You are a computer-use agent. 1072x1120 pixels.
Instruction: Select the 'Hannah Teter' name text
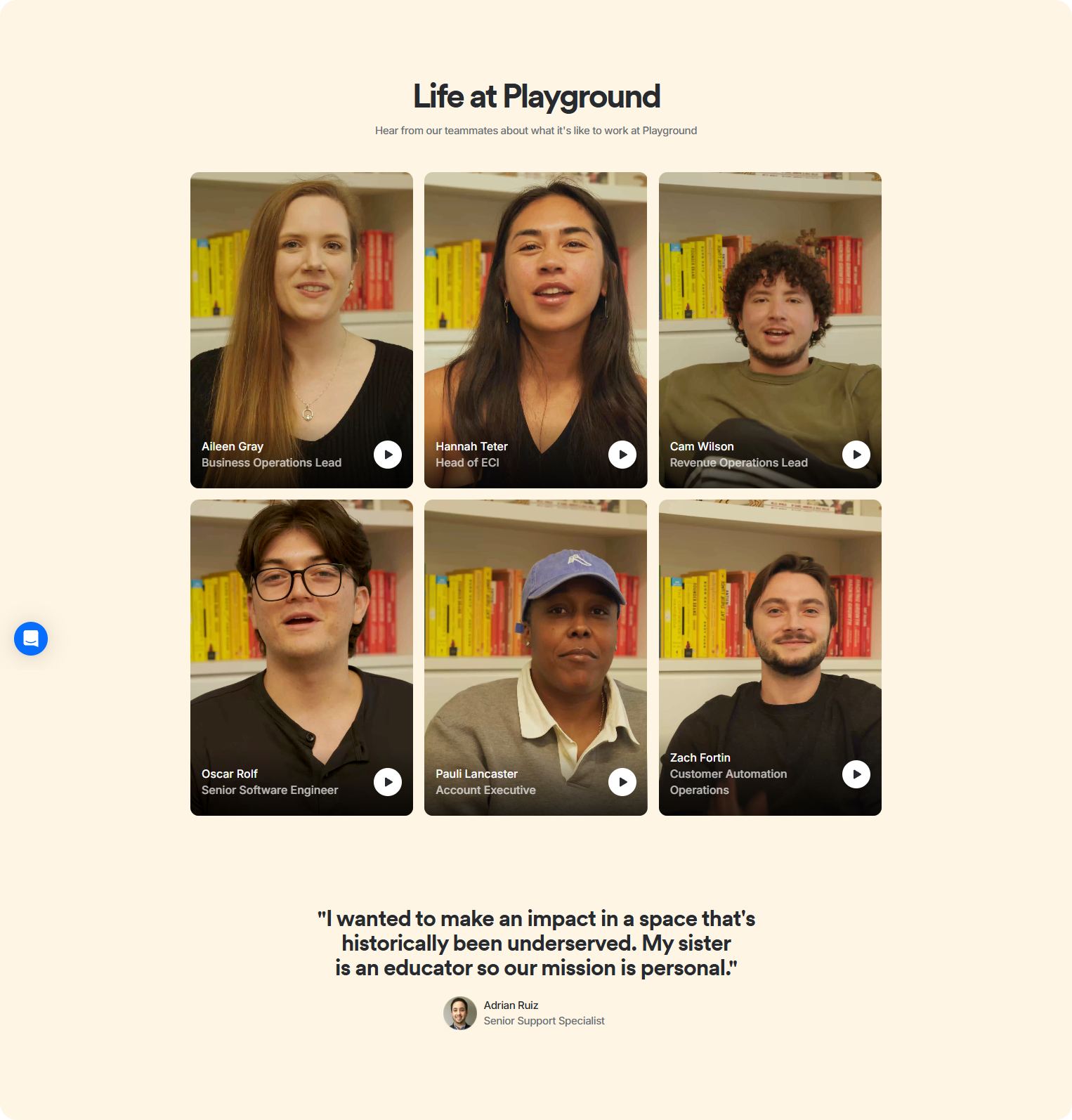click(x=471, y=446)
